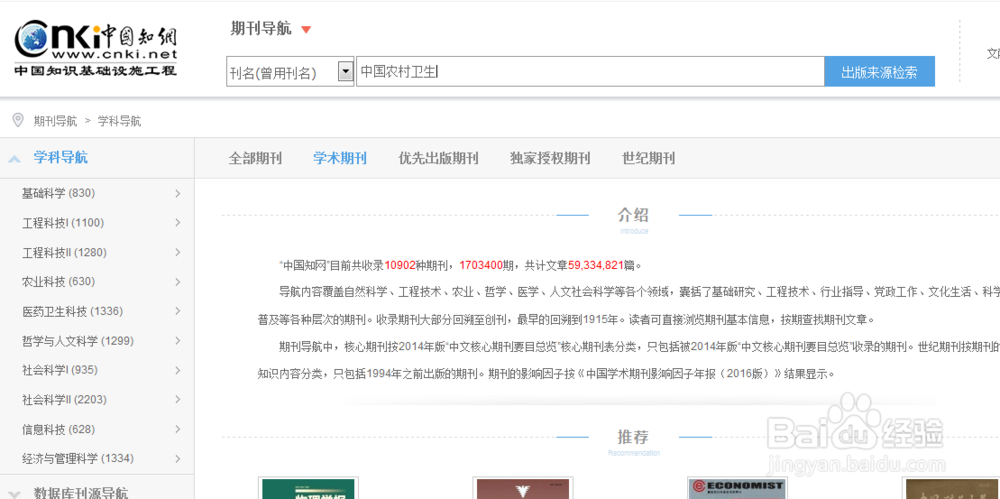The height and width of the screenshot is (499, 1000).
Task: Expand the 医药卫生科技 chevron arrow
Action: [x=177, y=311]
